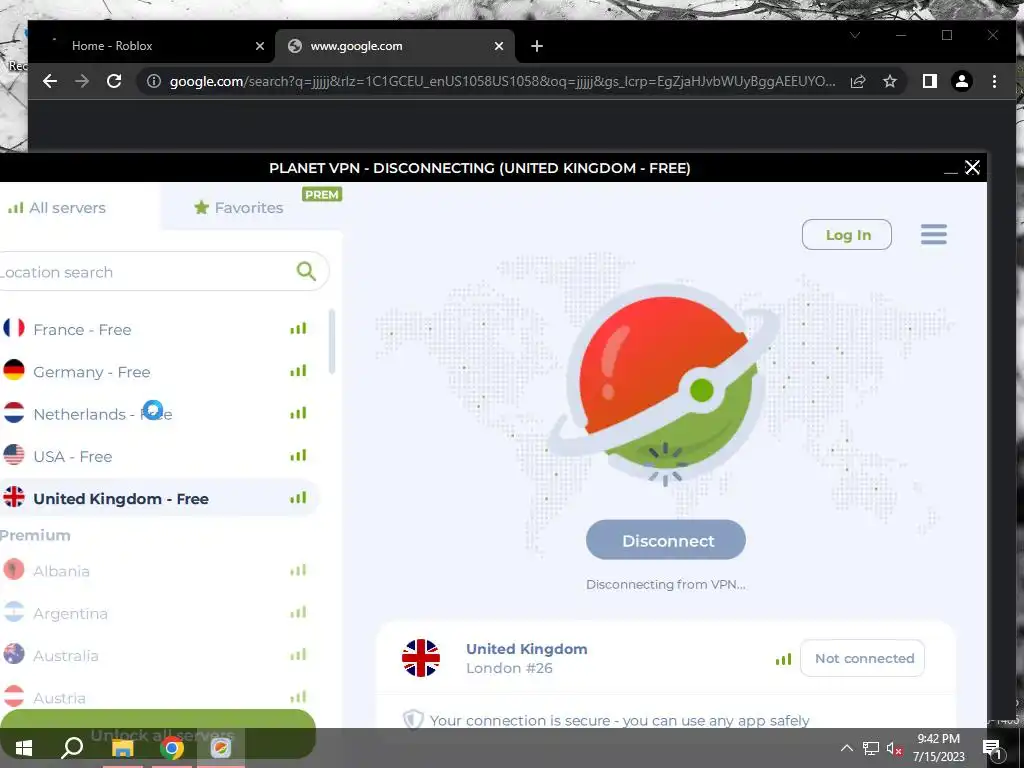
Task: Open the Log In button
Action: 846,235
